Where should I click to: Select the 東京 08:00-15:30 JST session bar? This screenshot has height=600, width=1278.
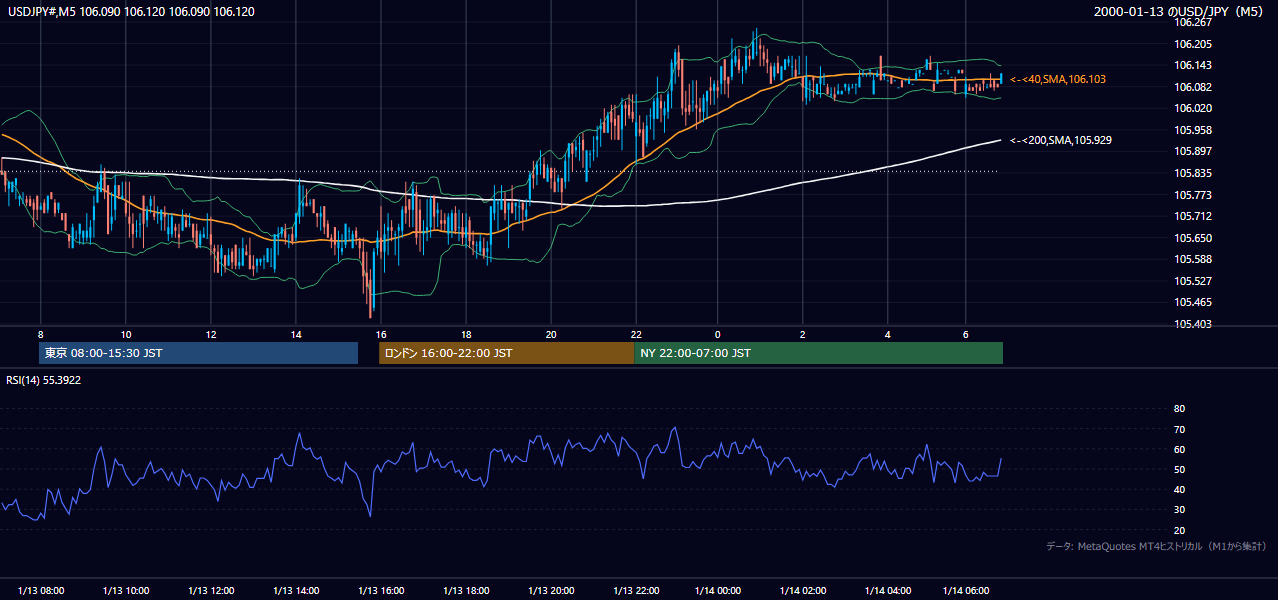198,353
